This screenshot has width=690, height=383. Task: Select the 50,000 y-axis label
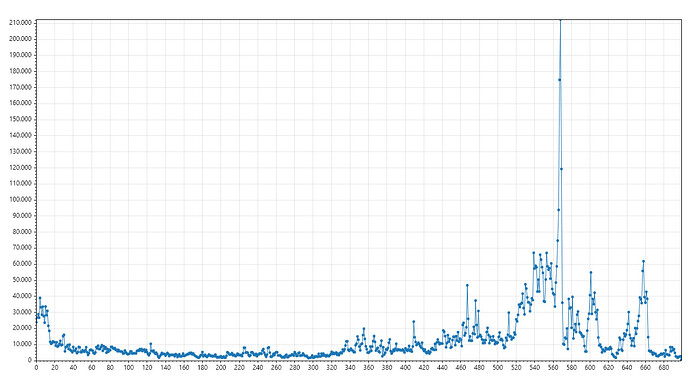21,280
